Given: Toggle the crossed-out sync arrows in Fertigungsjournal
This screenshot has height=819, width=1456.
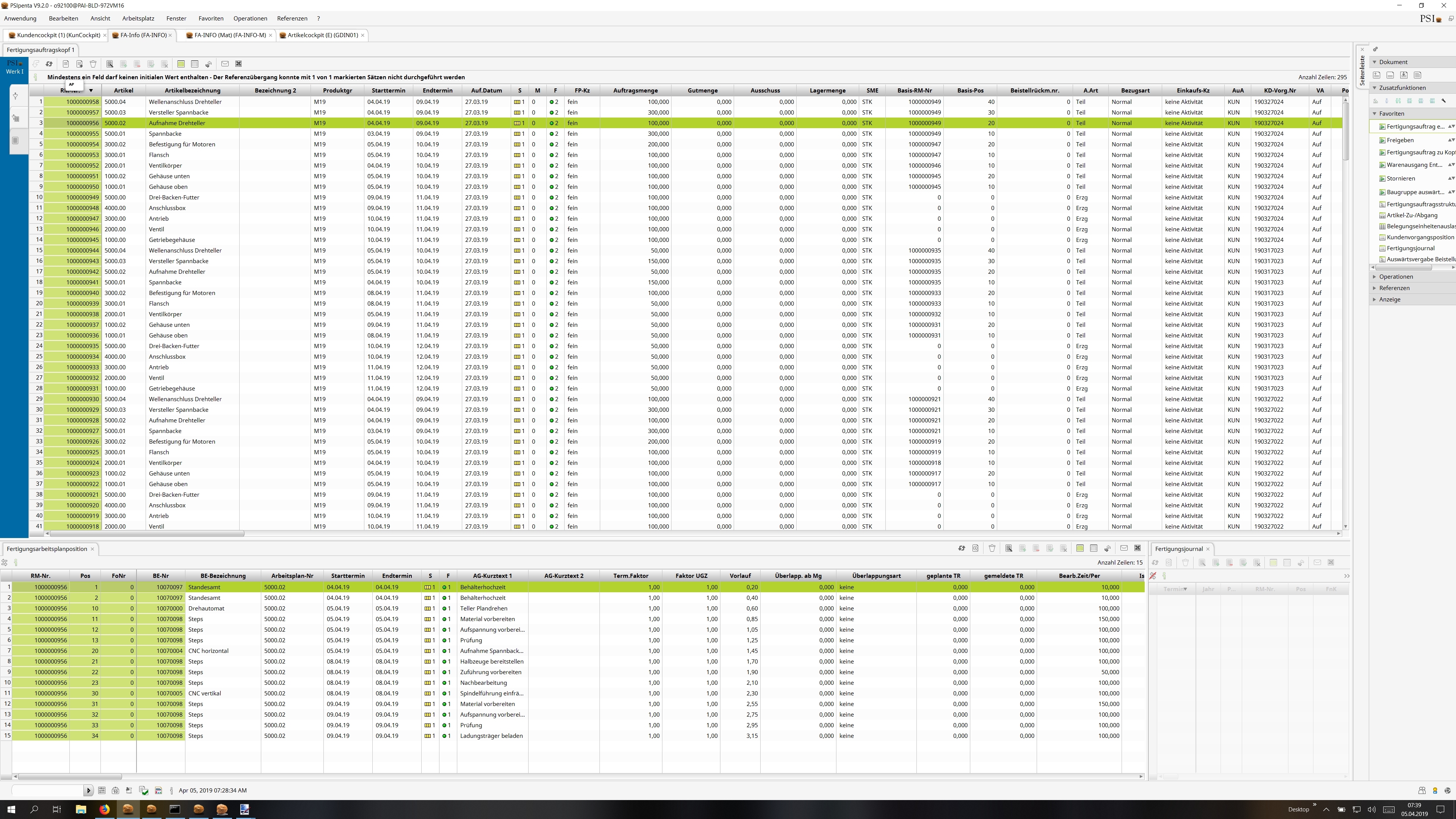Looking at the screenshot, I should (x=1153, y=576).
